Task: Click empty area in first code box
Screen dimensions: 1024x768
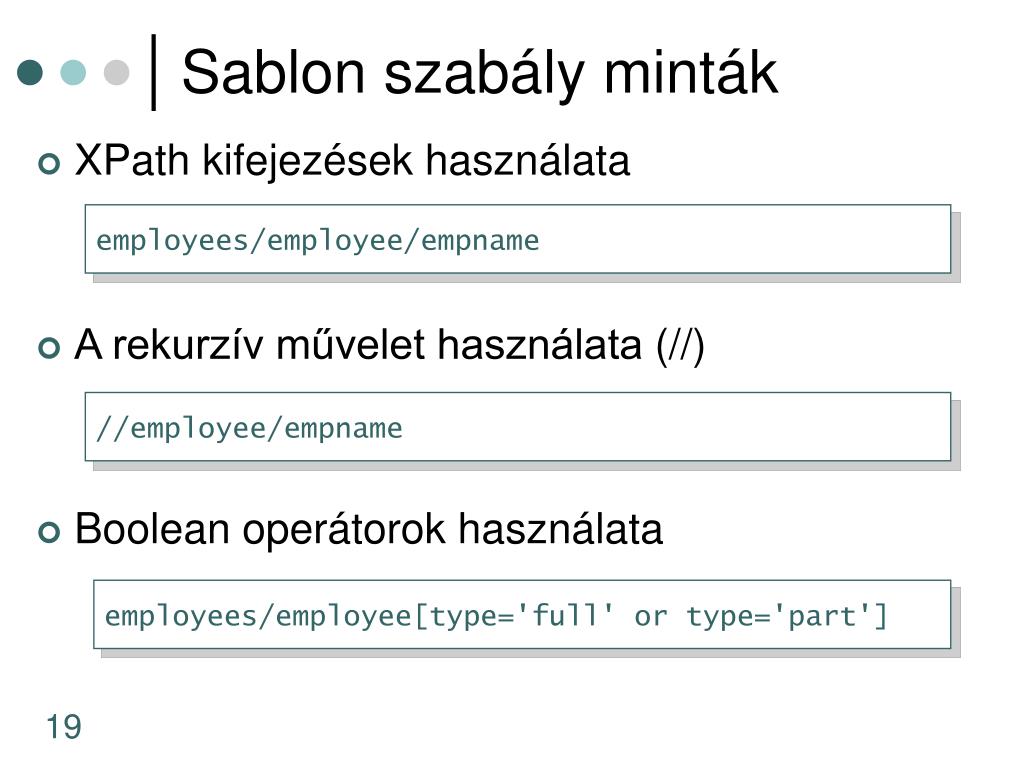Action: (744, 240)
